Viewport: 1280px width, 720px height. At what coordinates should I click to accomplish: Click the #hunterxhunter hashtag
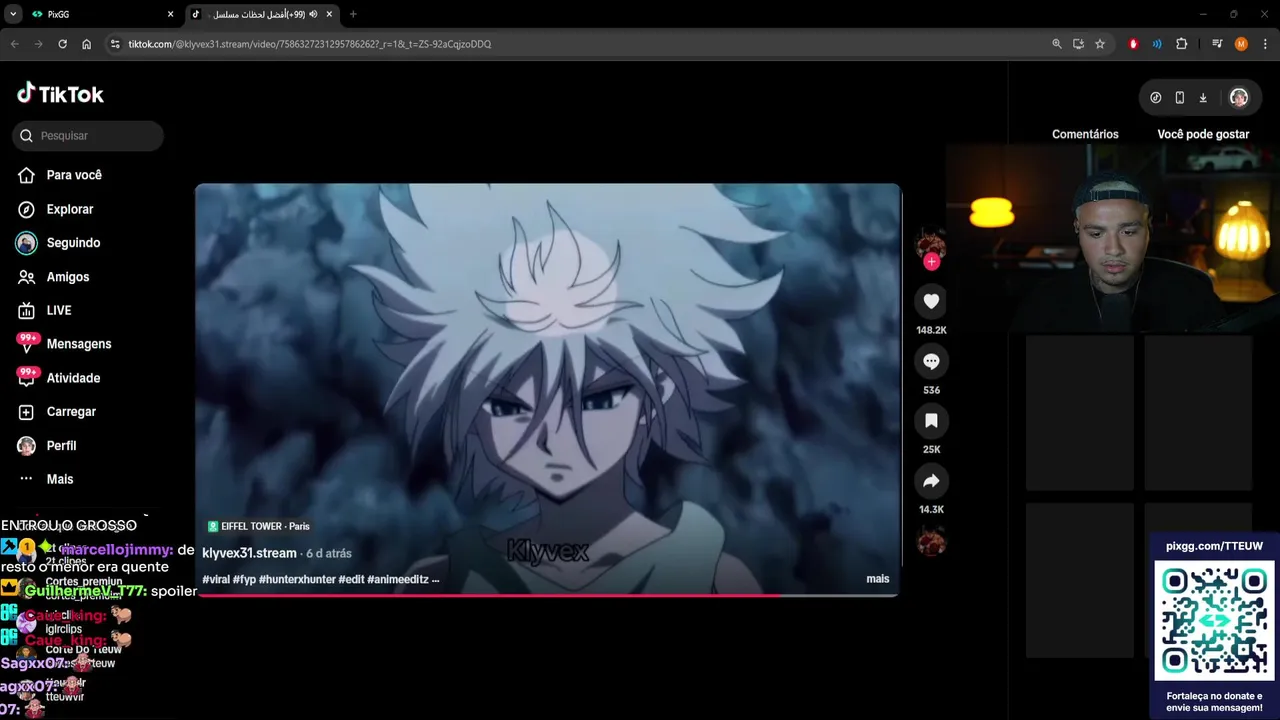tap(297, 579)
